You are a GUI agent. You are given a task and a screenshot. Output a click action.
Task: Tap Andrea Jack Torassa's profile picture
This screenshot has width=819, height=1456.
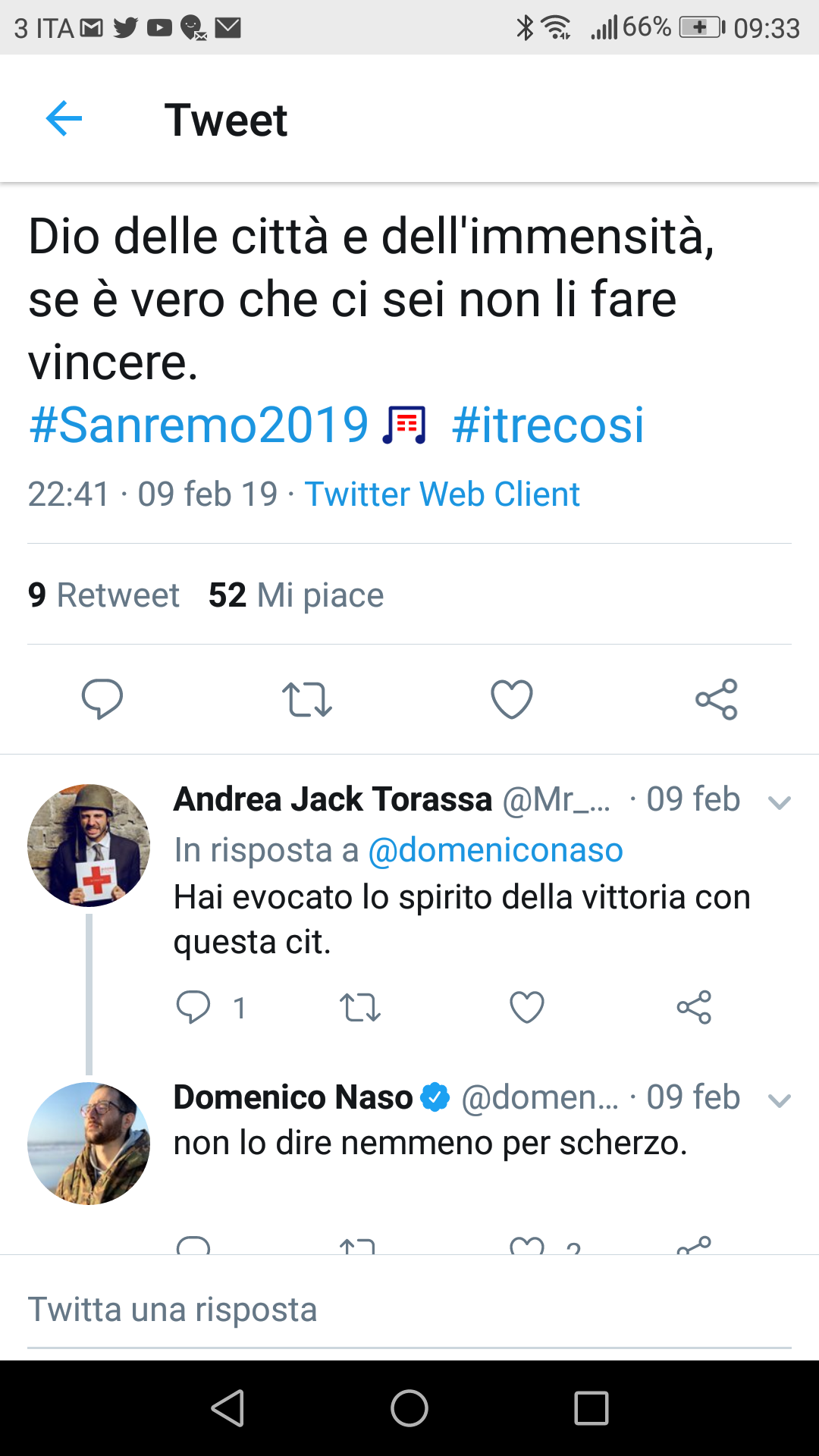[x=89, y=846]
